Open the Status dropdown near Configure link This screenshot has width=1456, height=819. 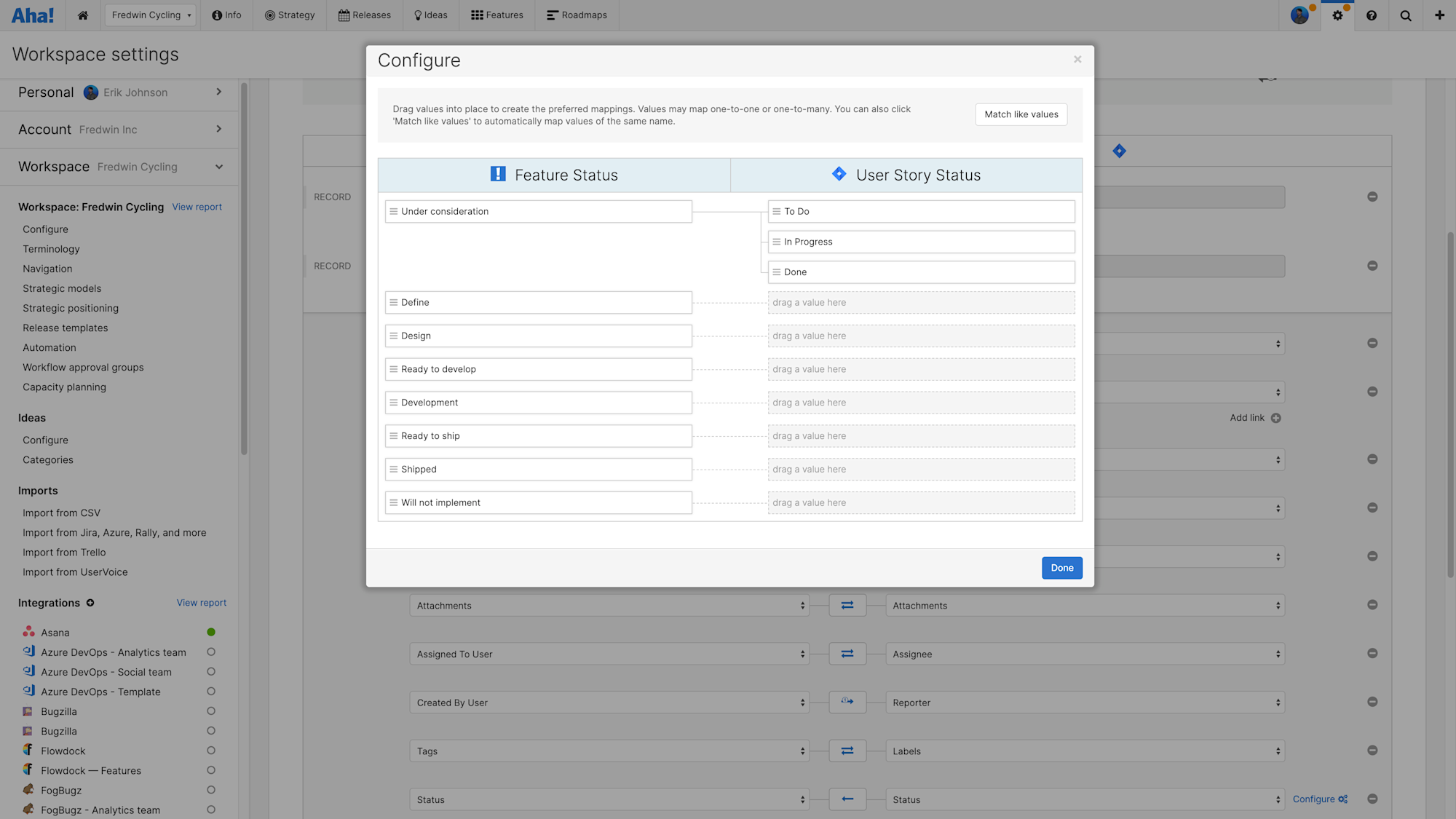pos(1084,799)
